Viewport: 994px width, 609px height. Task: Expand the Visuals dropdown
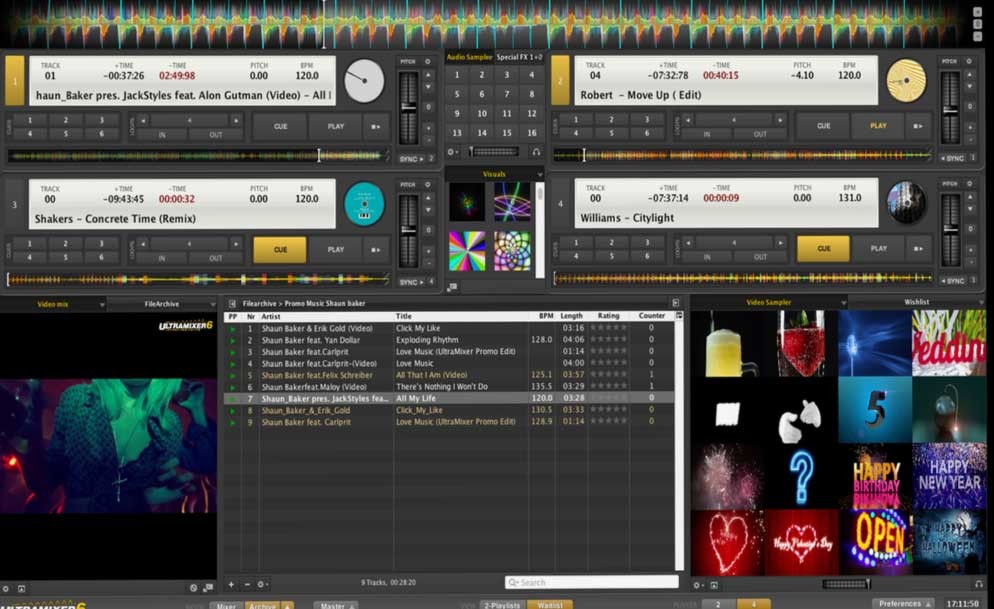(539, 174)
